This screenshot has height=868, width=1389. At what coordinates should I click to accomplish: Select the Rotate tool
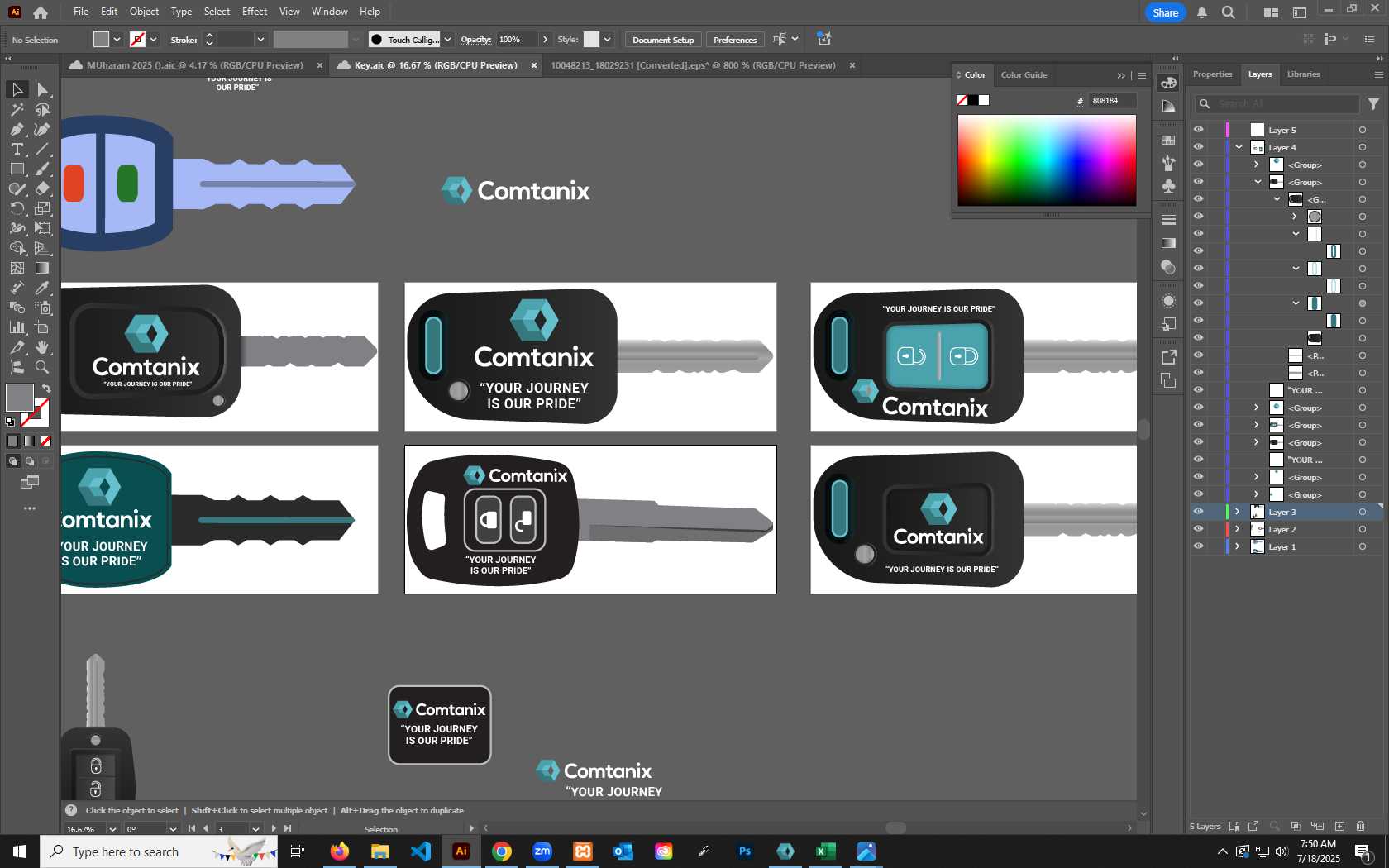[x=17, y=208]
